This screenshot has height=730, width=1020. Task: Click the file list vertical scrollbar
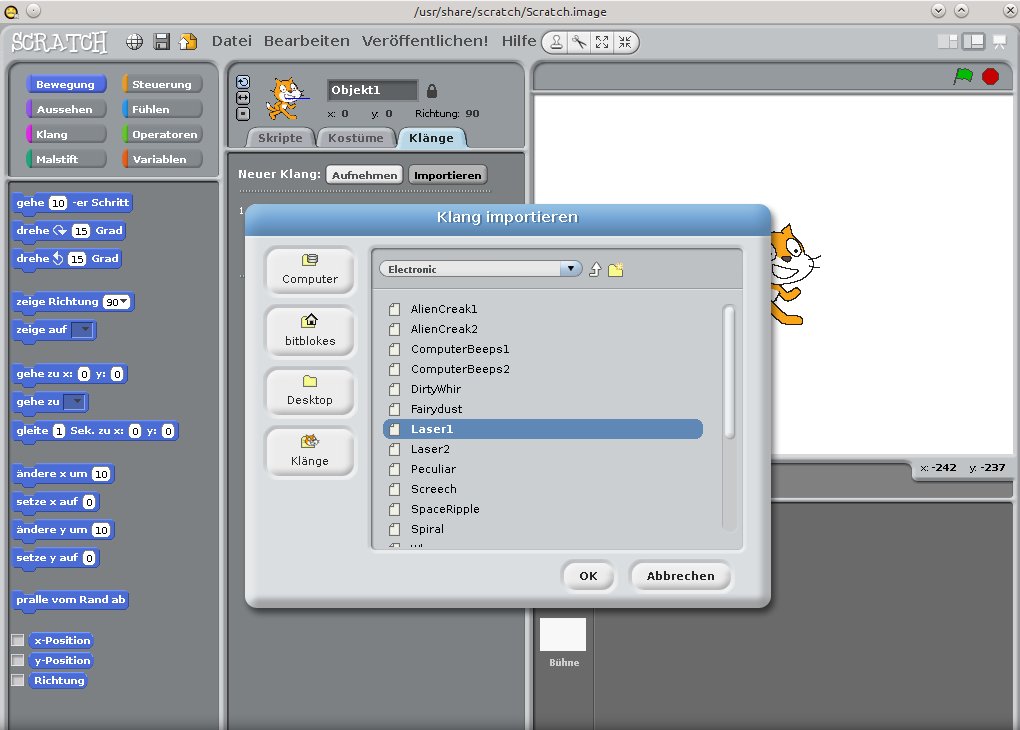(729, 372)
